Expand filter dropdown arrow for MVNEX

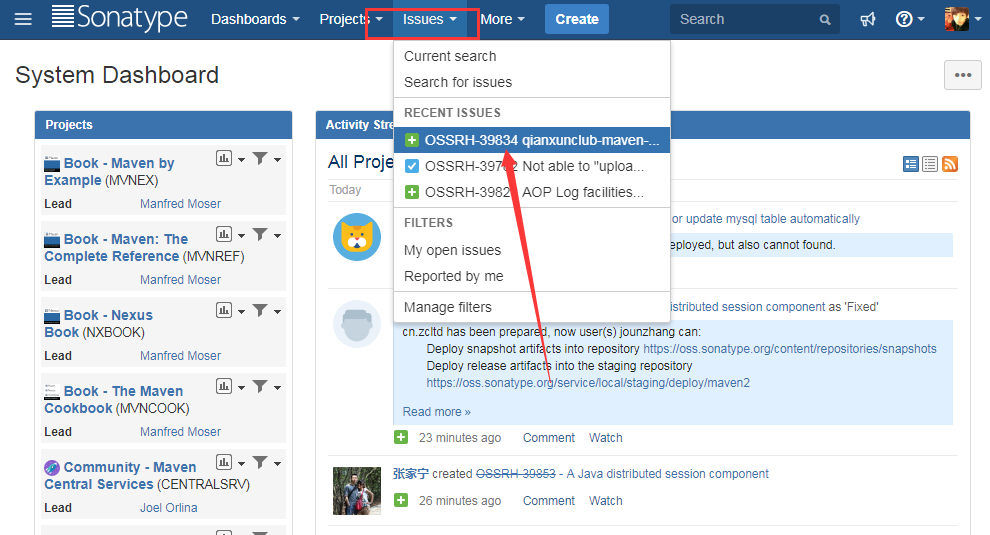coord(277,160)
